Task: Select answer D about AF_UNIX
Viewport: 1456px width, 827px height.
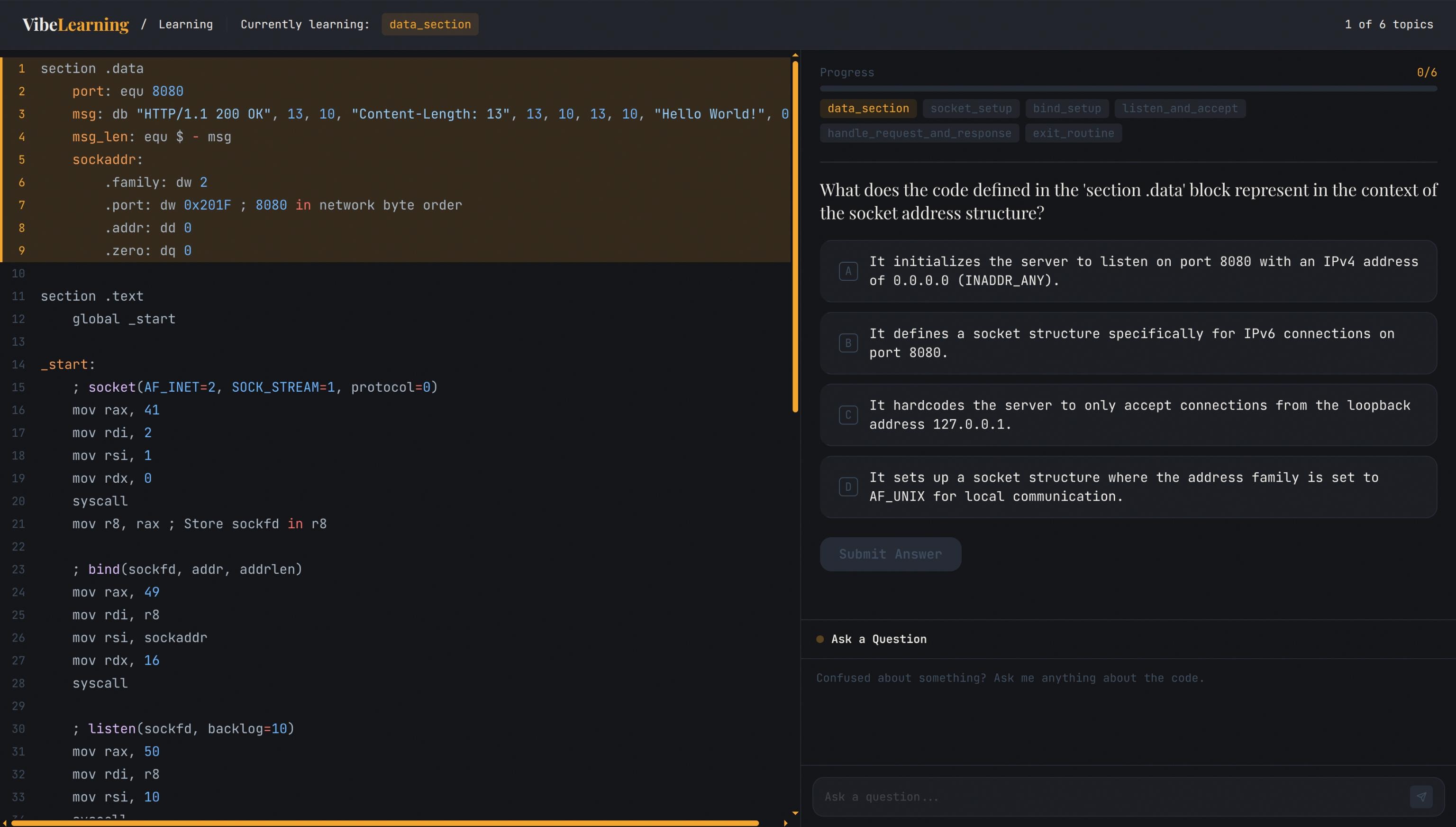Action: point(1128,487)
